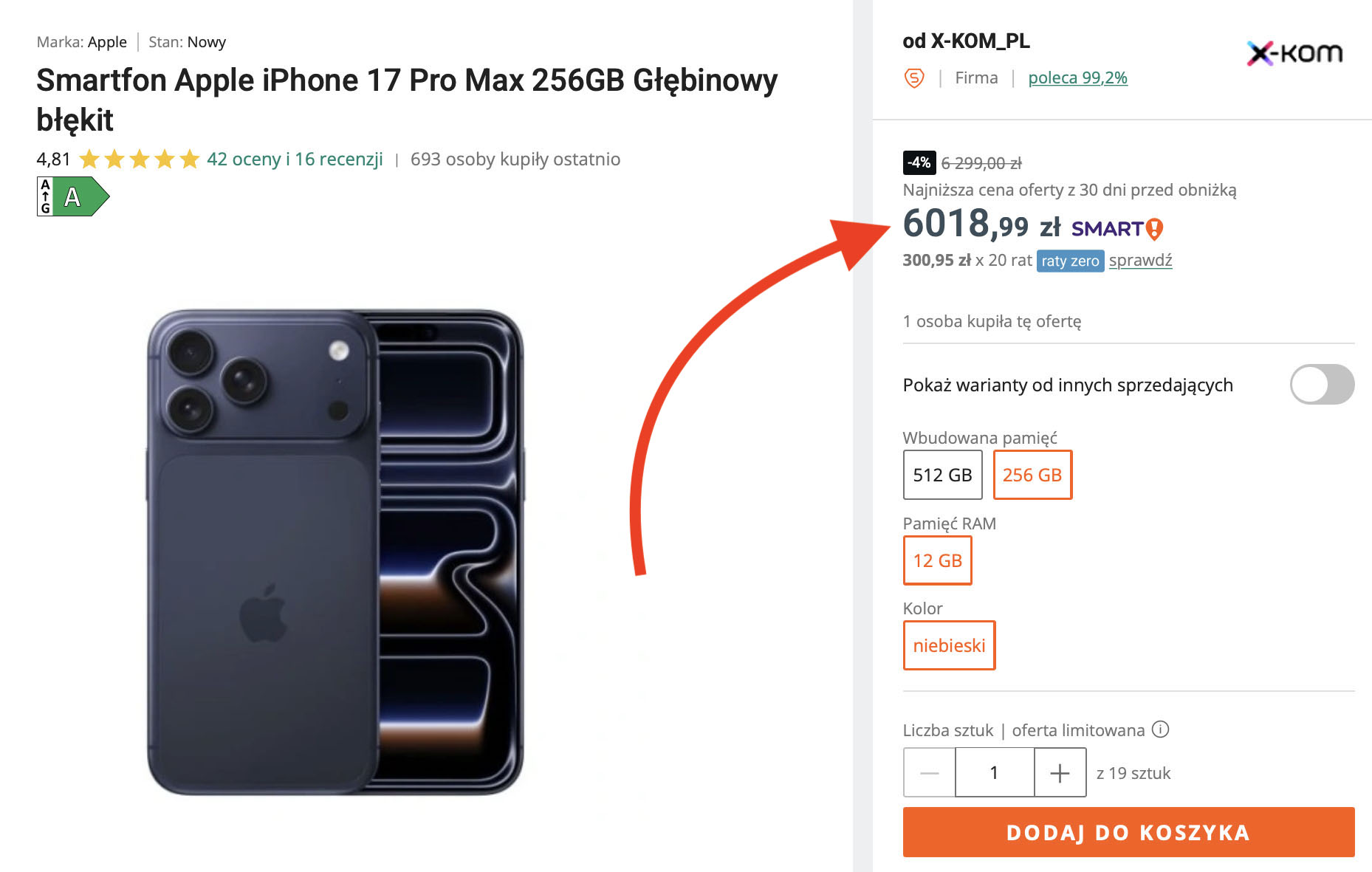Click the energy class A label icon
The width and height of the screenshot is (1372, 872).
pos(72,196)
